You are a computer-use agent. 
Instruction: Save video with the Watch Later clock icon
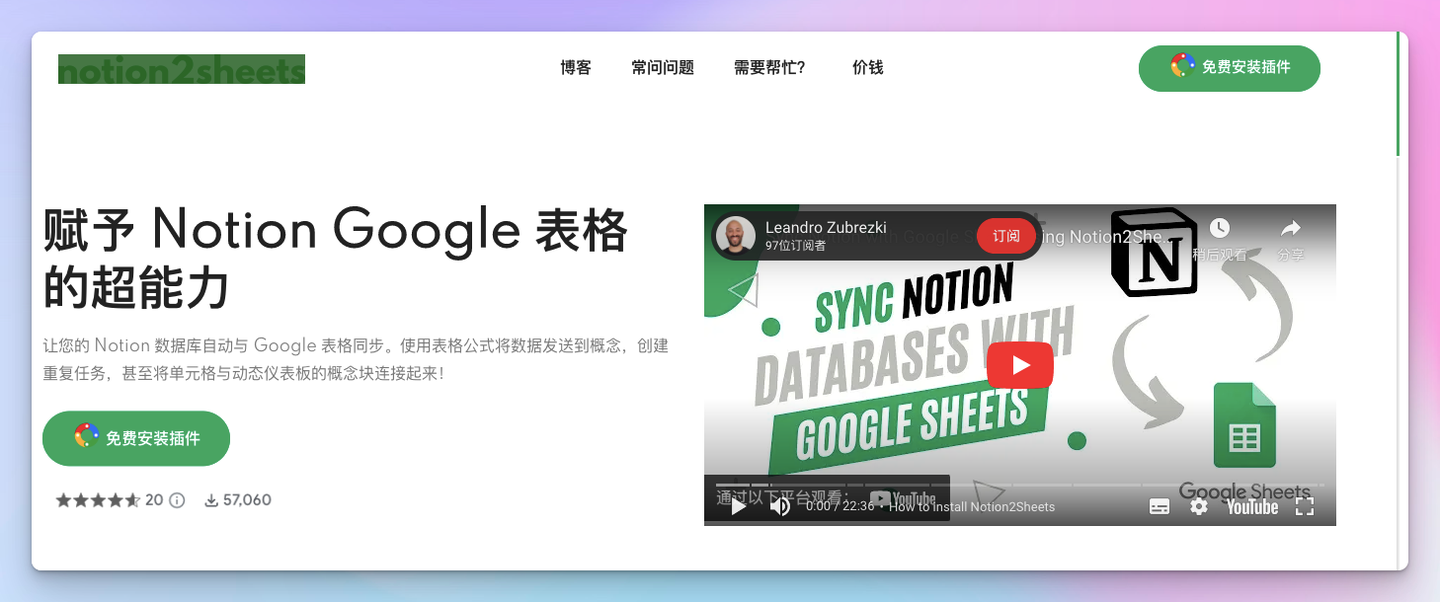point(1221,228)
